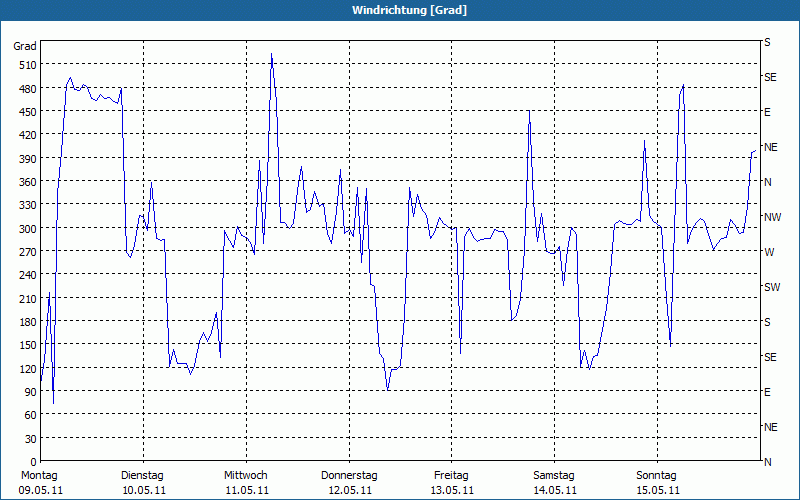The image size is (800, 500).
Task: Click the 330 degree axis label
Action: point(28,205)
